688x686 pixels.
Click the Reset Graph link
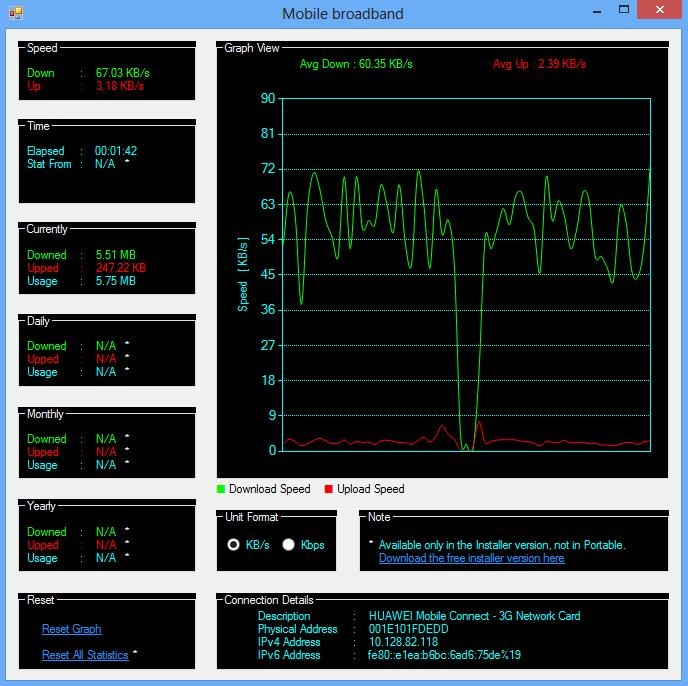pos(72,629)
